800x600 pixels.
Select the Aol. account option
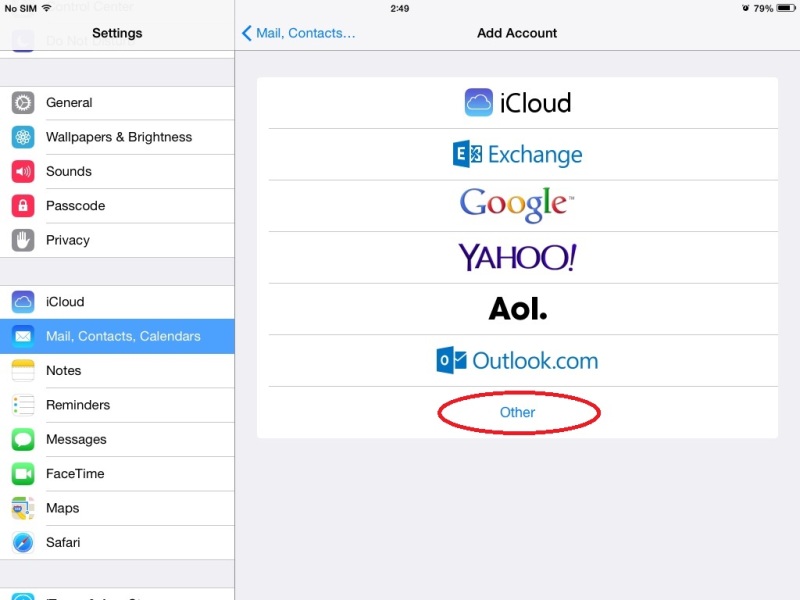coord(517,309)
